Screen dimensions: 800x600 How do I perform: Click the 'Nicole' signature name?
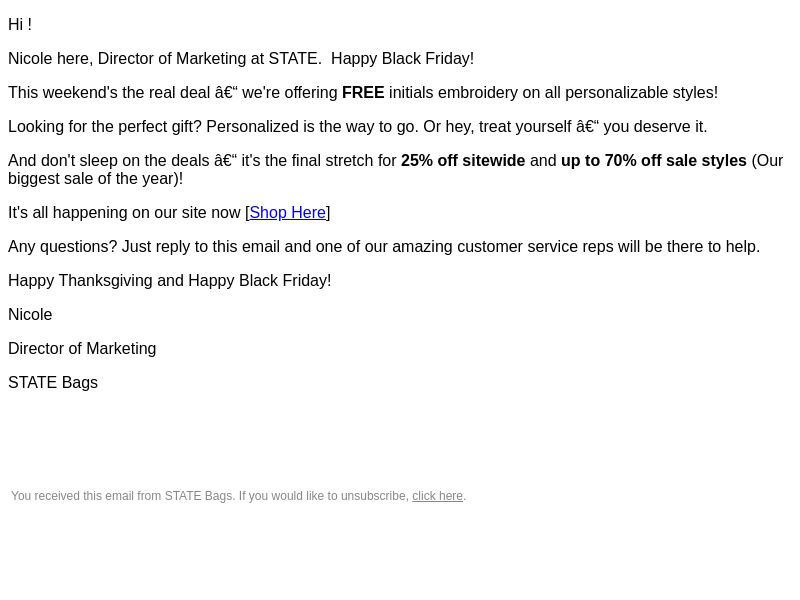click(30, 314)
